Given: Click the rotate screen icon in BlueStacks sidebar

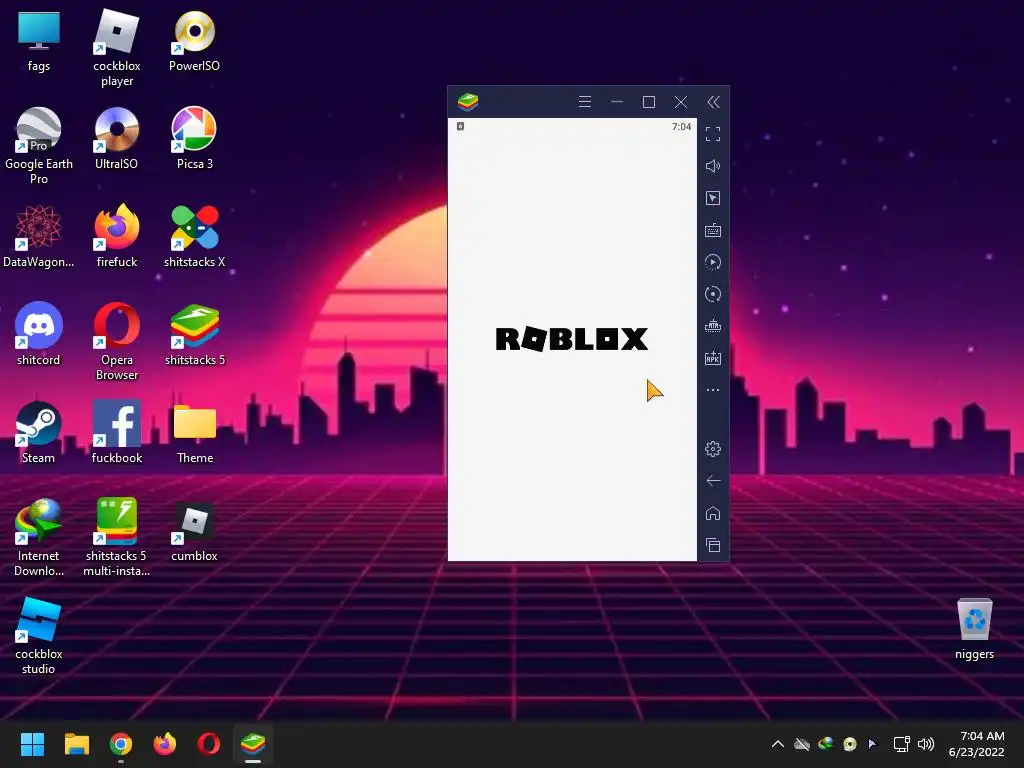Looking at the screenshot, I should 713,294.
